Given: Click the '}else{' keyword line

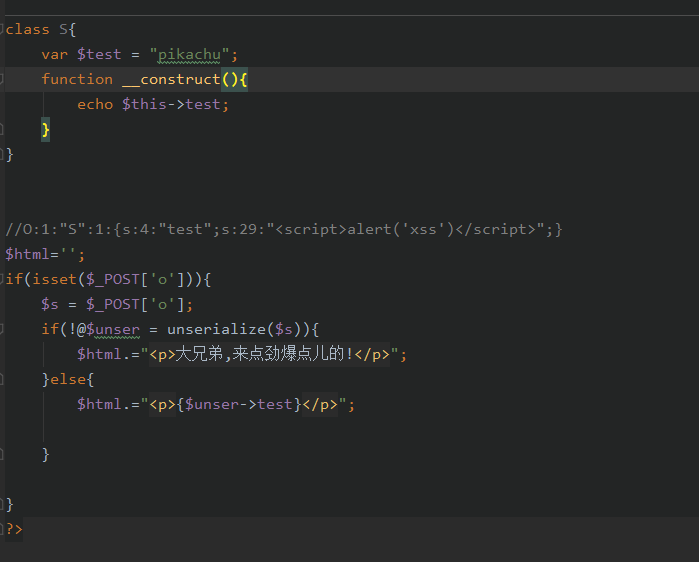Looking at the screenshot, I should point(68,379).
